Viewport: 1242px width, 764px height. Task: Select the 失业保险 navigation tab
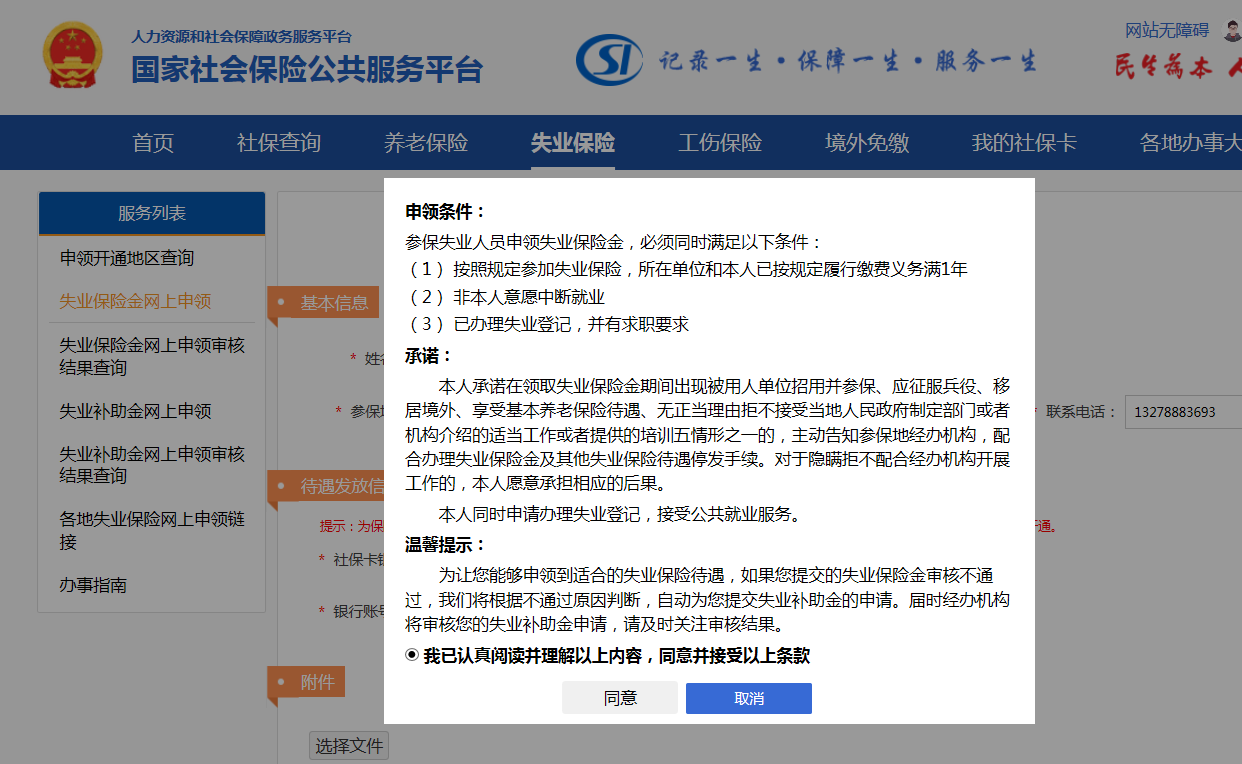[x=573, y=143]
